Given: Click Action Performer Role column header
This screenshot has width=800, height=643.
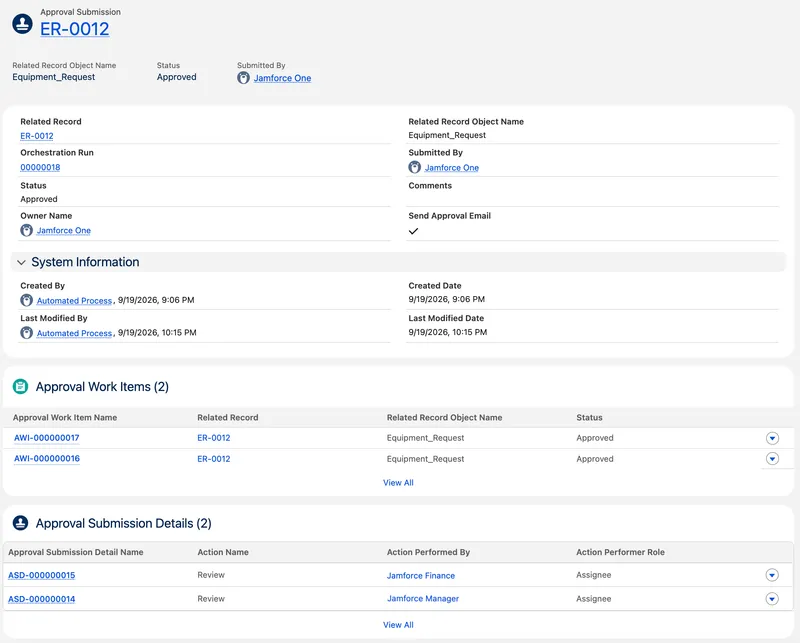Looking at the screenshot, I should pos(620,552).
